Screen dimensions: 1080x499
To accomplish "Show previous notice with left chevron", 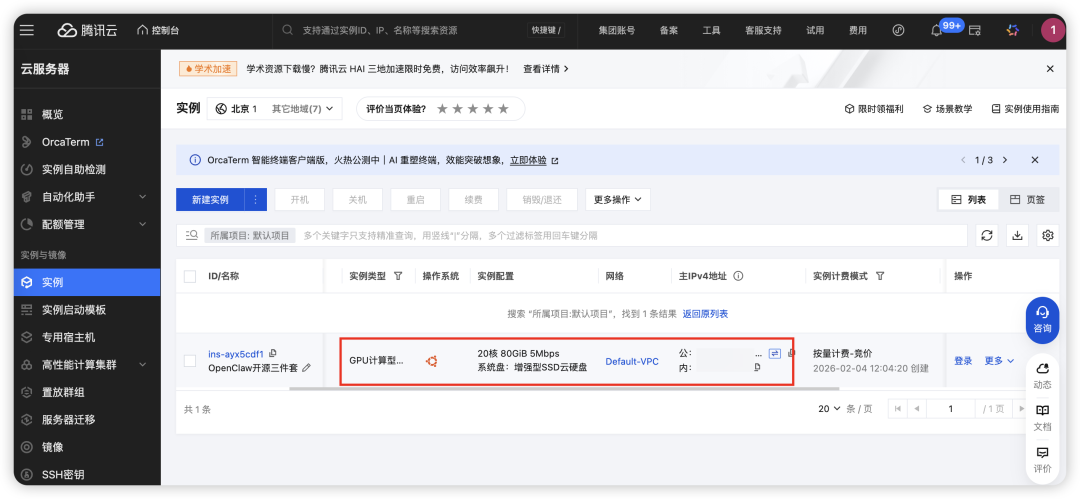I will click(x=963, y=160).
